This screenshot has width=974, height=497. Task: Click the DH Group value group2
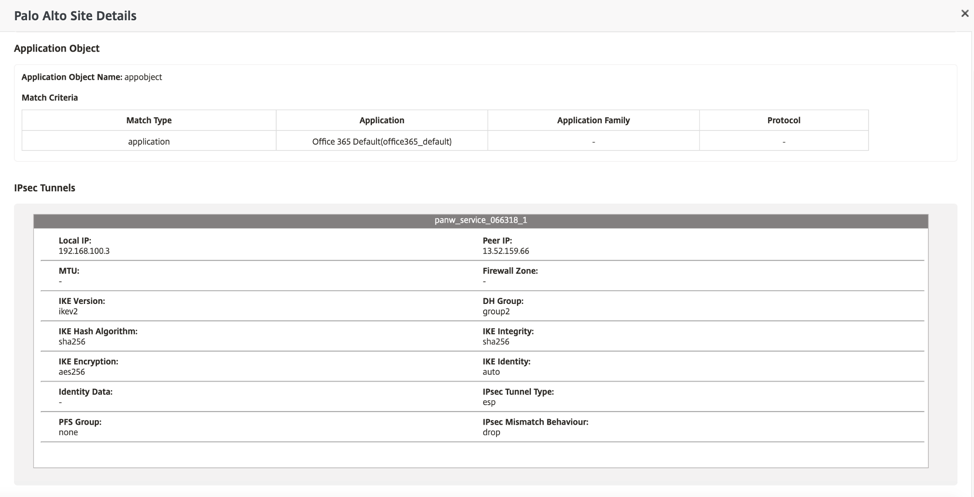click(x=496, y=311)
